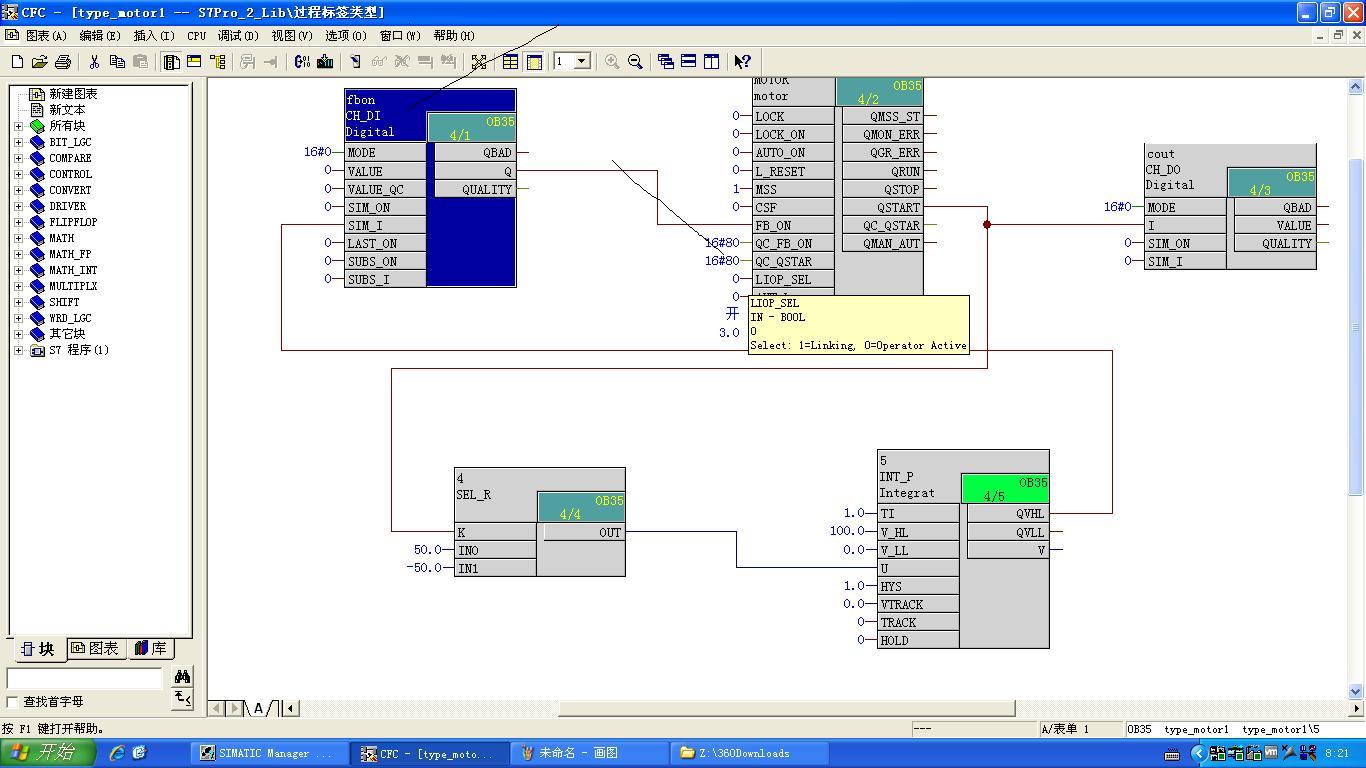Viewport: 1366px width, 768px height.
Task: Click the Zoom out magnifier icon
Action: [635, 62]
